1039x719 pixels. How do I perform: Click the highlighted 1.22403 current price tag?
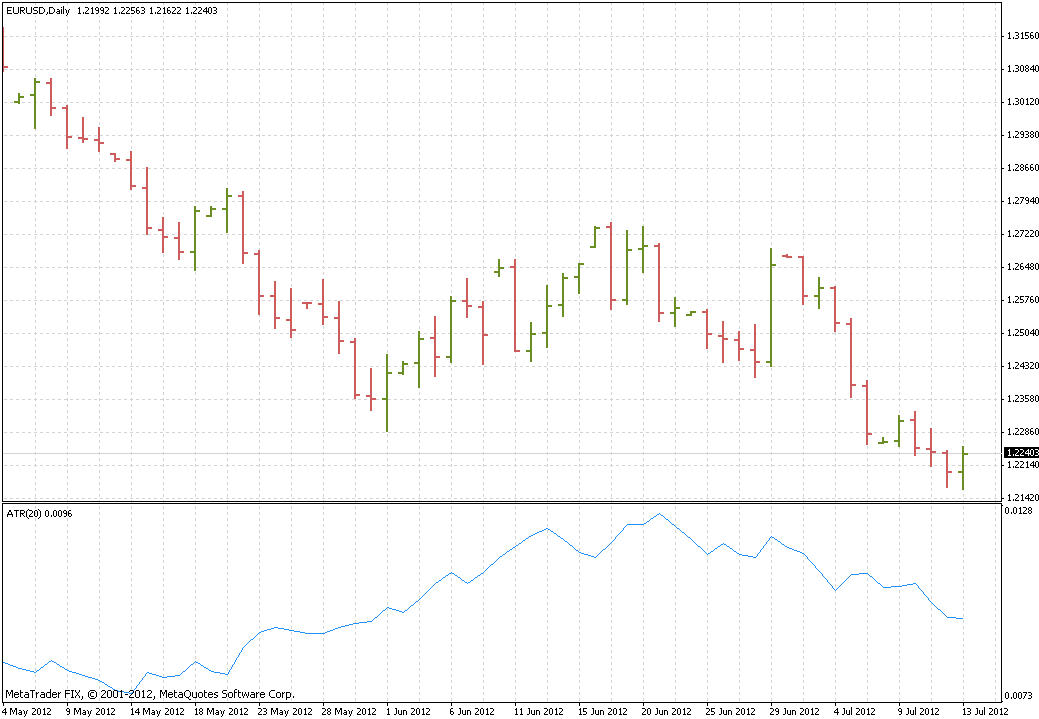pos(1022,453)
